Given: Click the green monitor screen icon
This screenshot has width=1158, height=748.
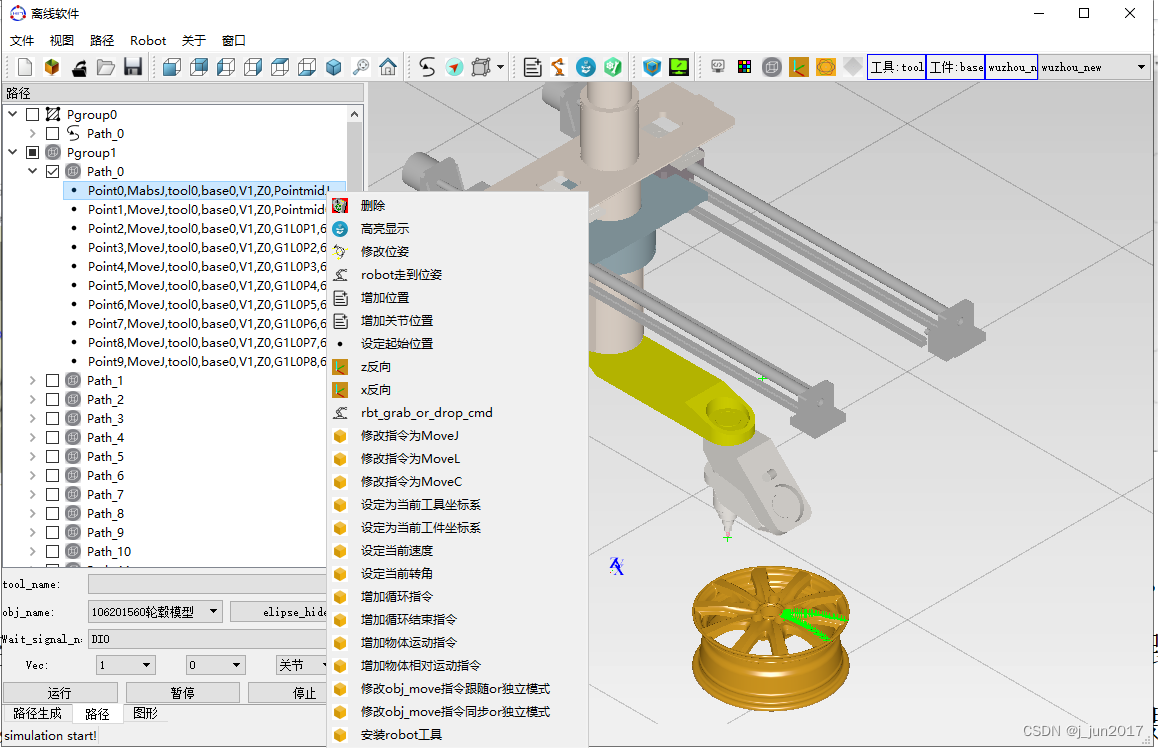Looking at the screenshot, I should click(x=679, y=67).
